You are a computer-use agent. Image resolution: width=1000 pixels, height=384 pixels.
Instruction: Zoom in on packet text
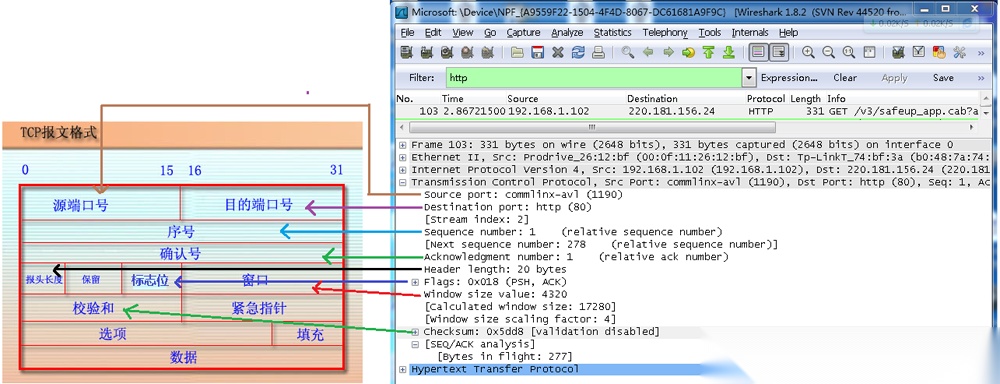pyautogui.click(x=808, y=52)
